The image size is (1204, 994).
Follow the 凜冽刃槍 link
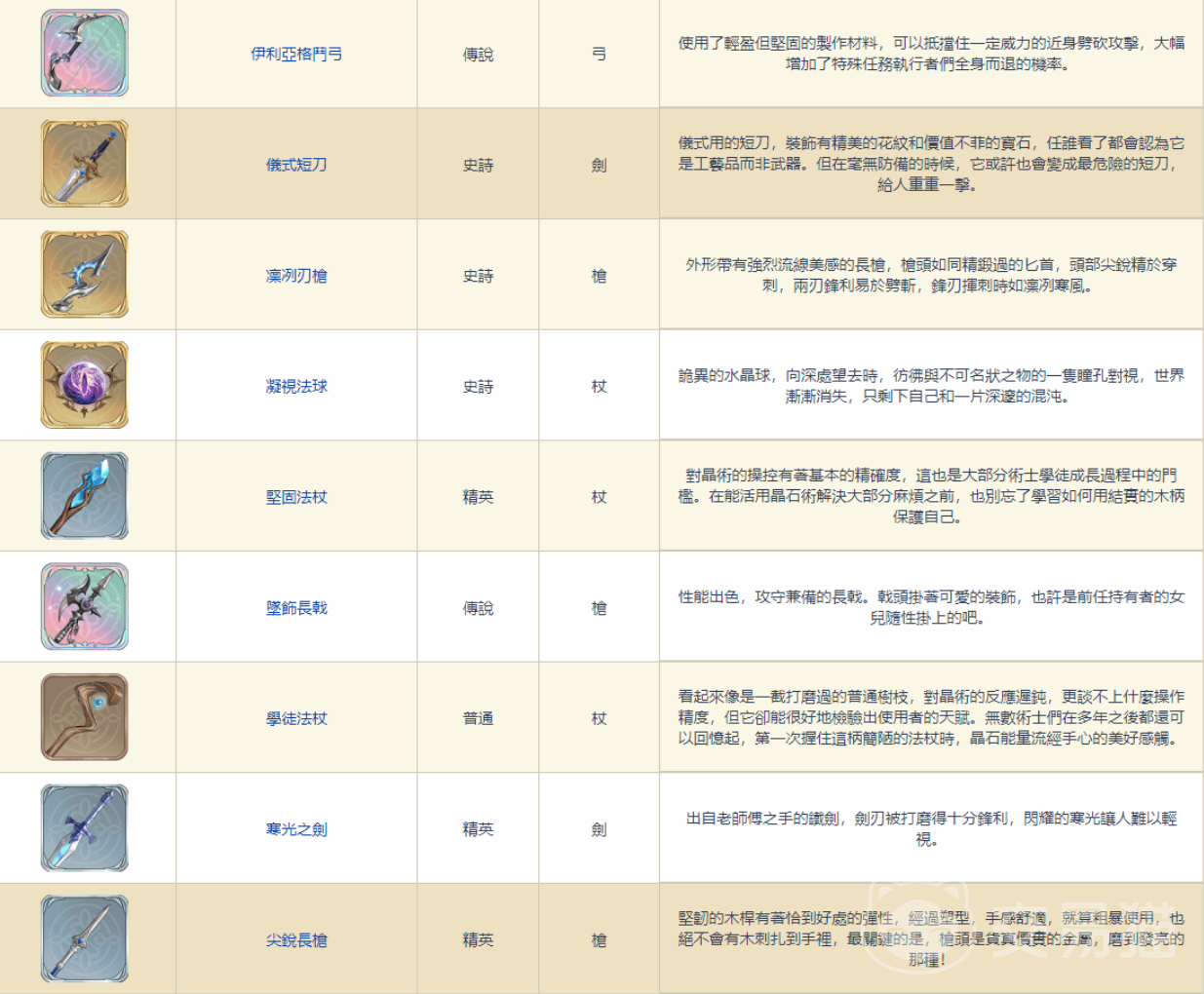click(x=296, y=276)
